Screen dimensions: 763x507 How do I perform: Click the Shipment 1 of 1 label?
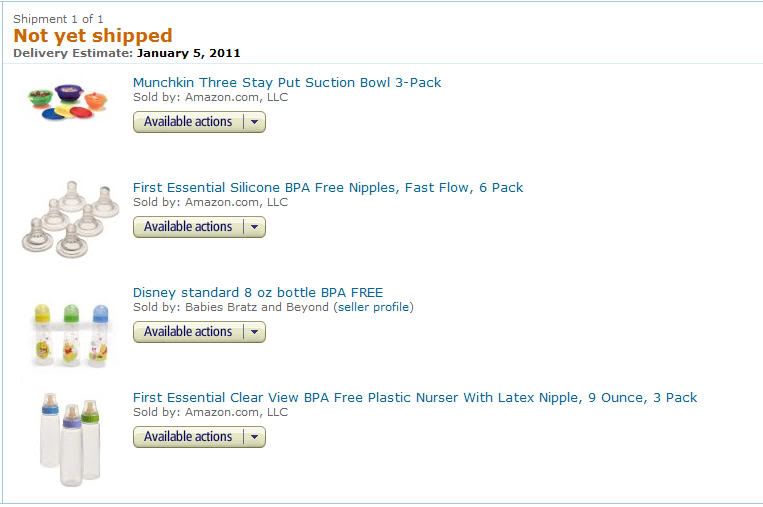pos(58,19)
